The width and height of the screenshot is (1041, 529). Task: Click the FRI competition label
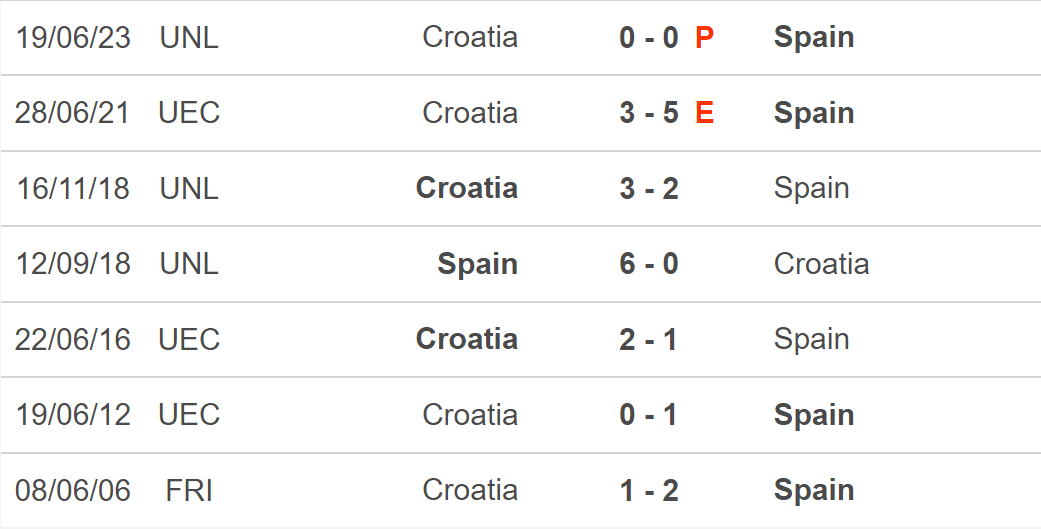point(189,491)
